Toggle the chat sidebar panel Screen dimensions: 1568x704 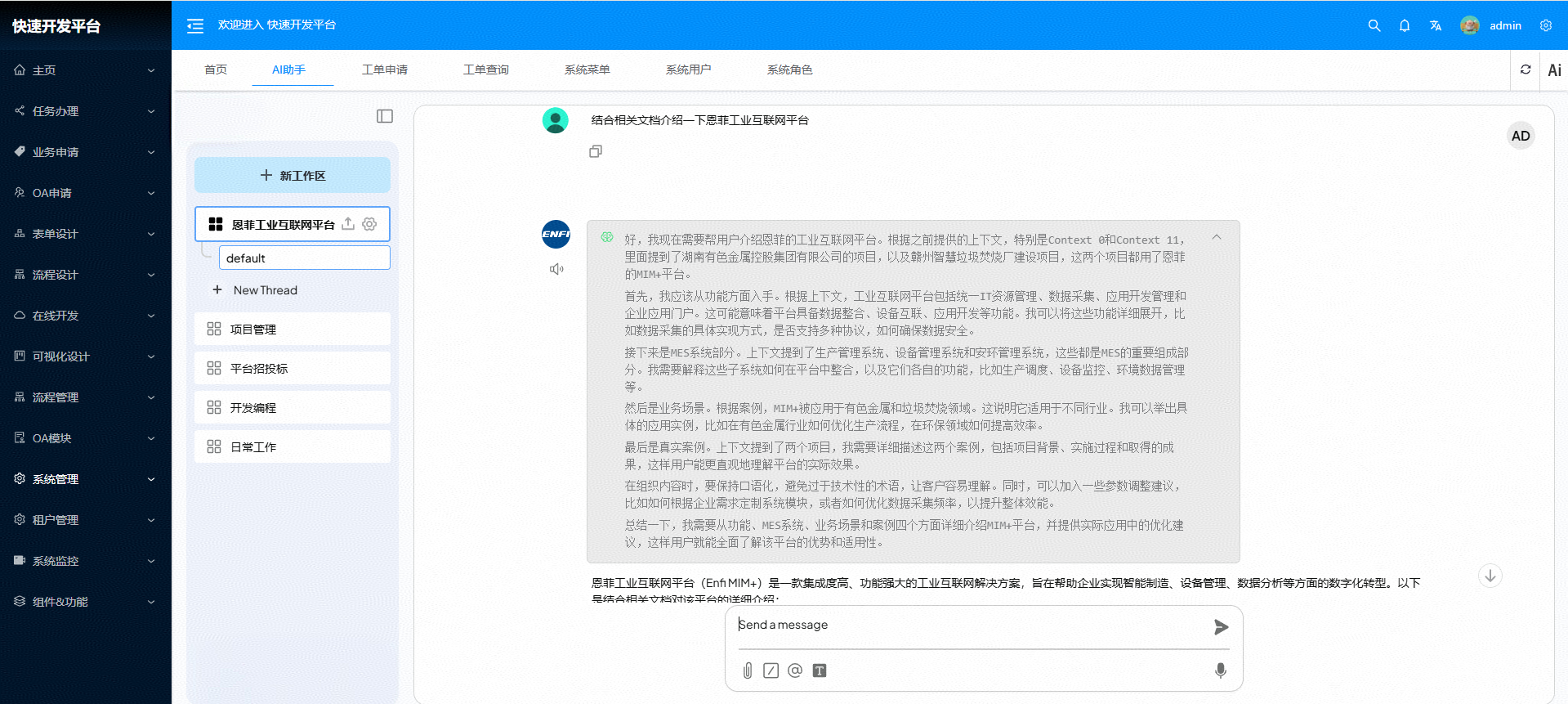point(385,116)
